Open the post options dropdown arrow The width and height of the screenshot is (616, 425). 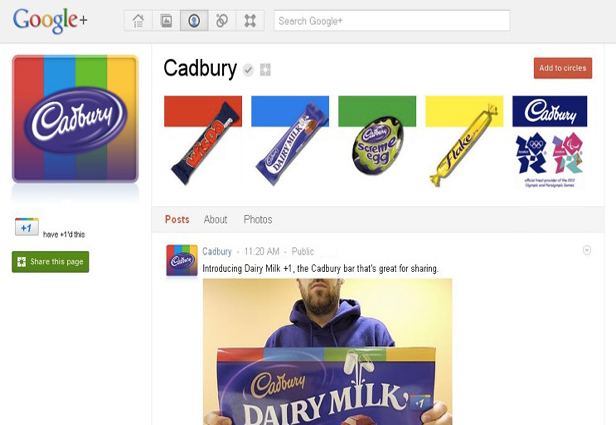pos(587,250)
